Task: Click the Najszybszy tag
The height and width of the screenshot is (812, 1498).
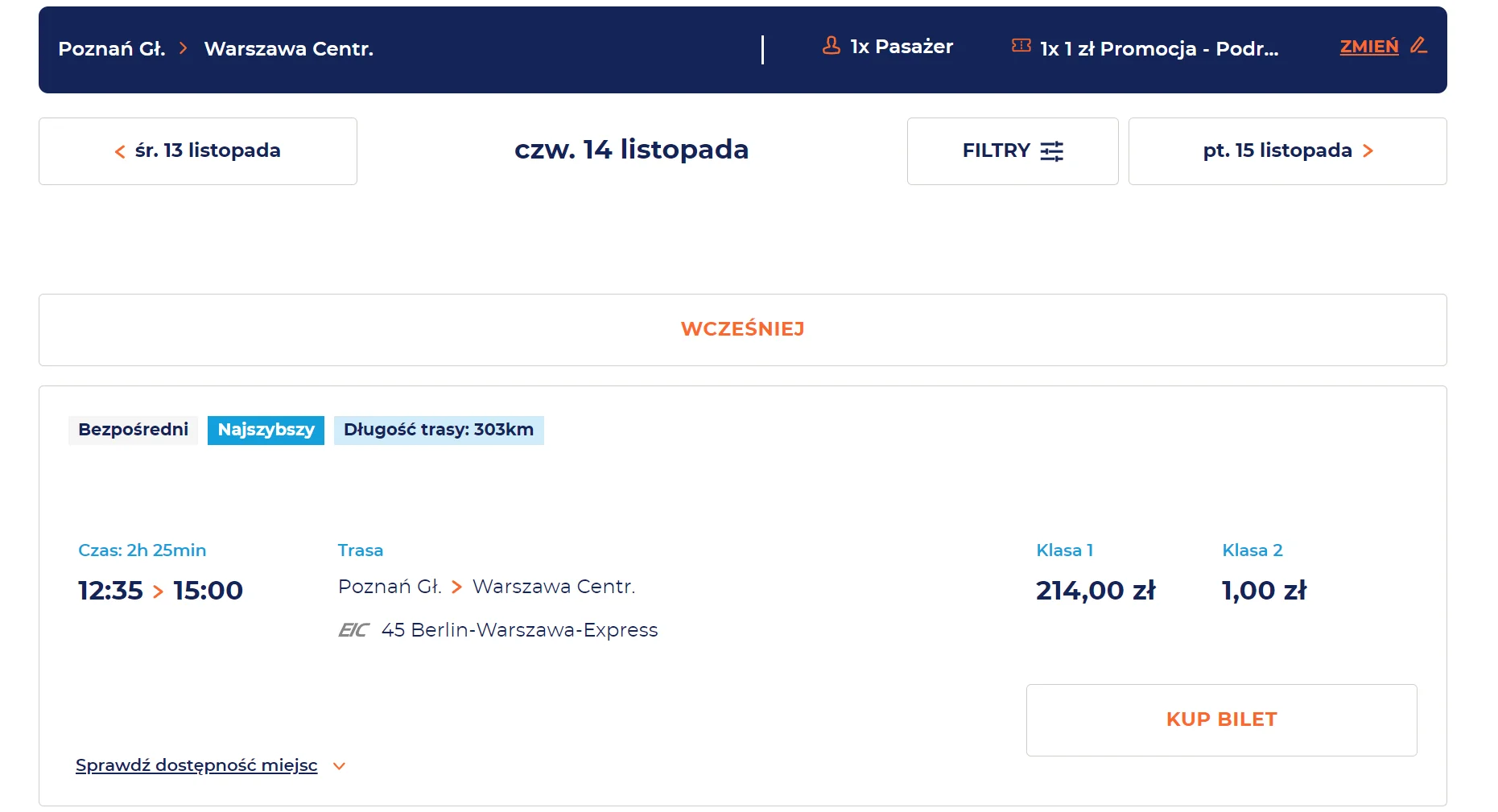Action: [266, 430]
